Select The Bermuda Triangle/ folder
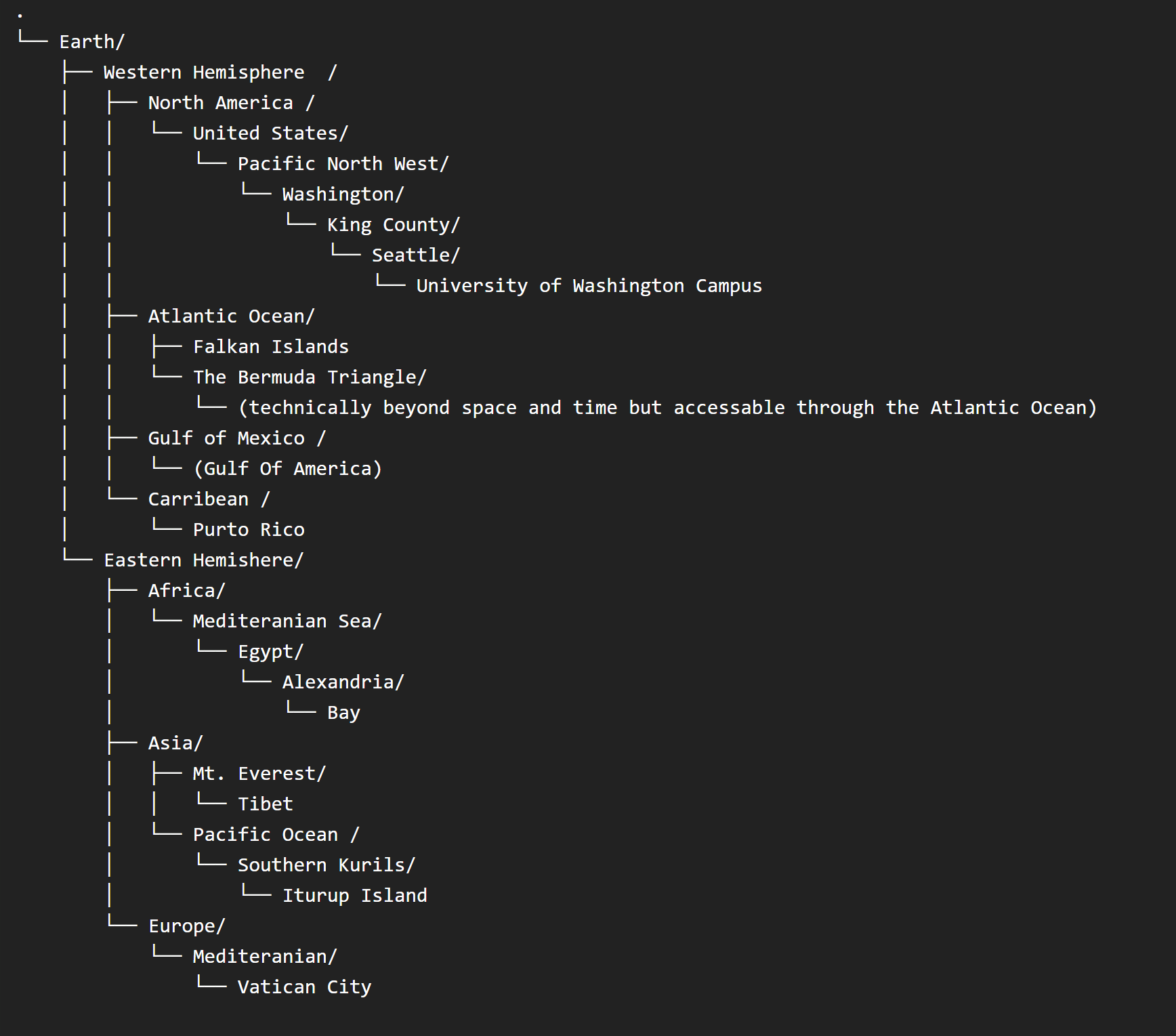Screen dimensions: 1176x1036 [309, 377]
